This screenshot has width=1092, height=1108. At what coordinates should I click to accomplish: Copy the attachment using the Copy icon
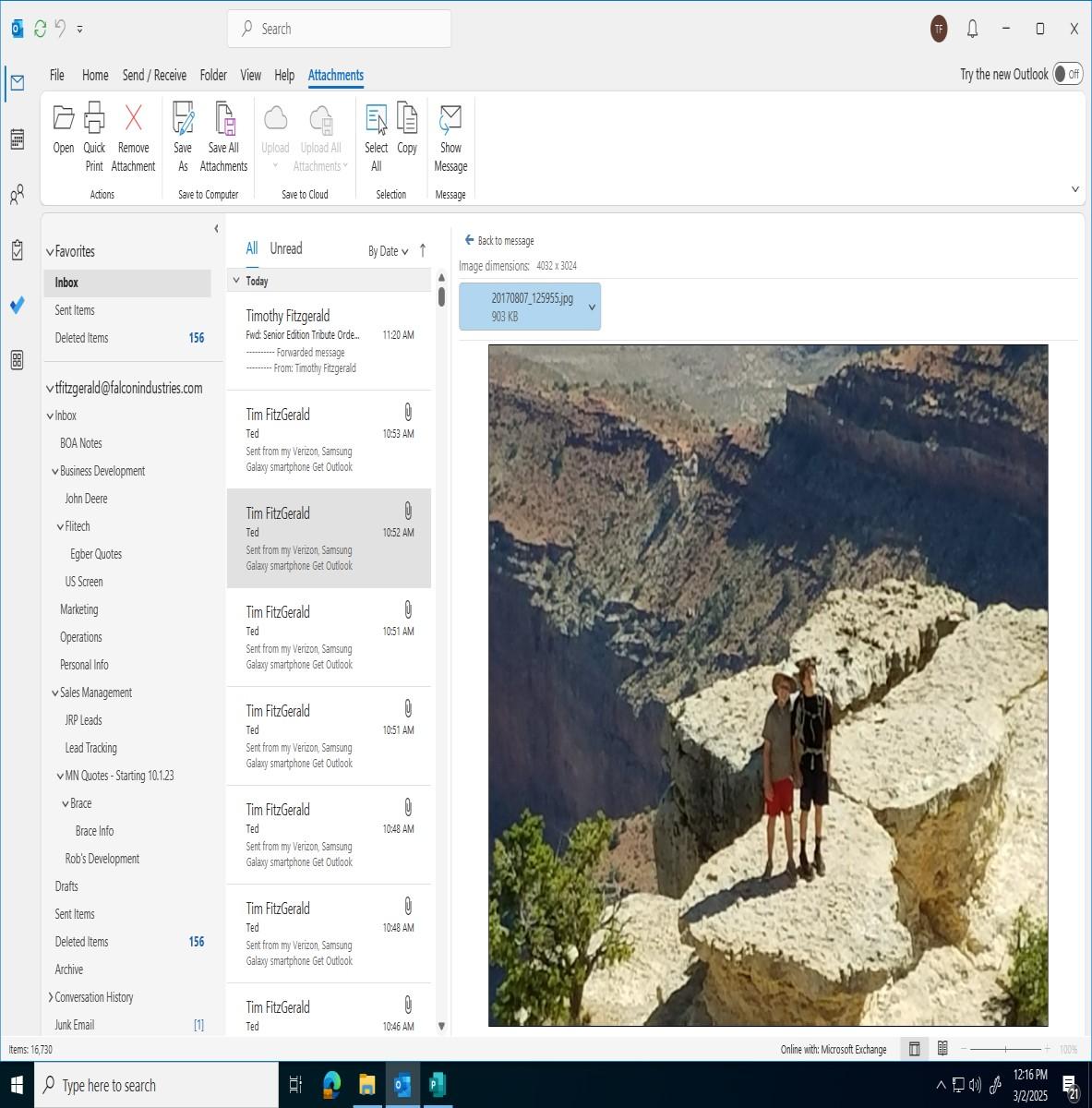pos(407,129)
